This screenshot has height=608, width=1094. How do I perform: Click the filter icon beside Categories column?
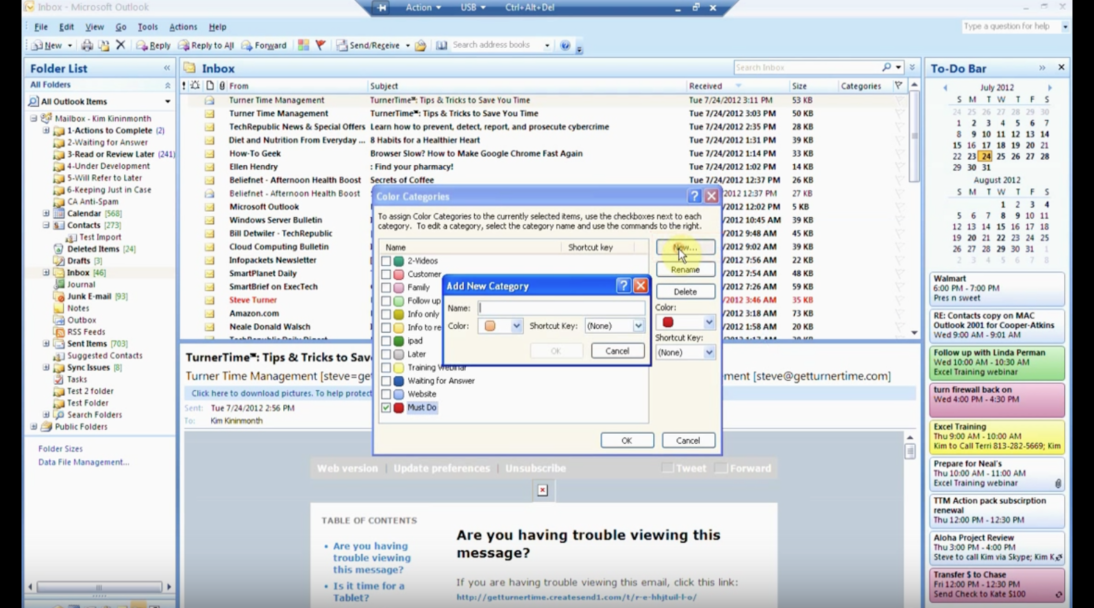pos(899,86)
